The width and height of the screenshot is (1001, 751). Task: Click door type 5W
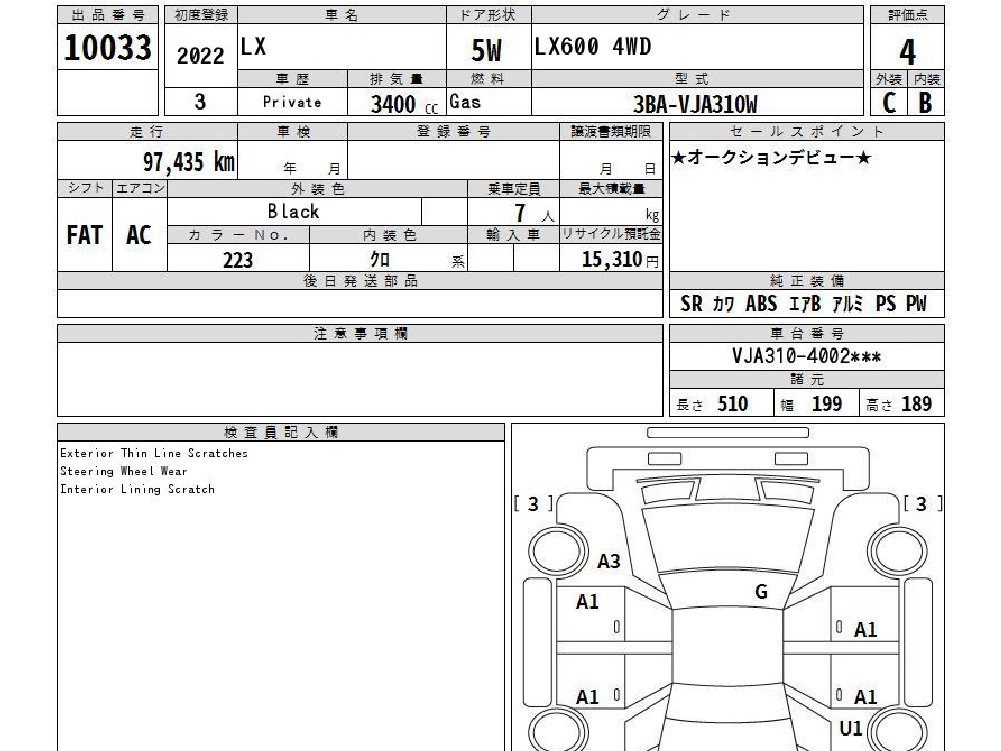[486, 51]
